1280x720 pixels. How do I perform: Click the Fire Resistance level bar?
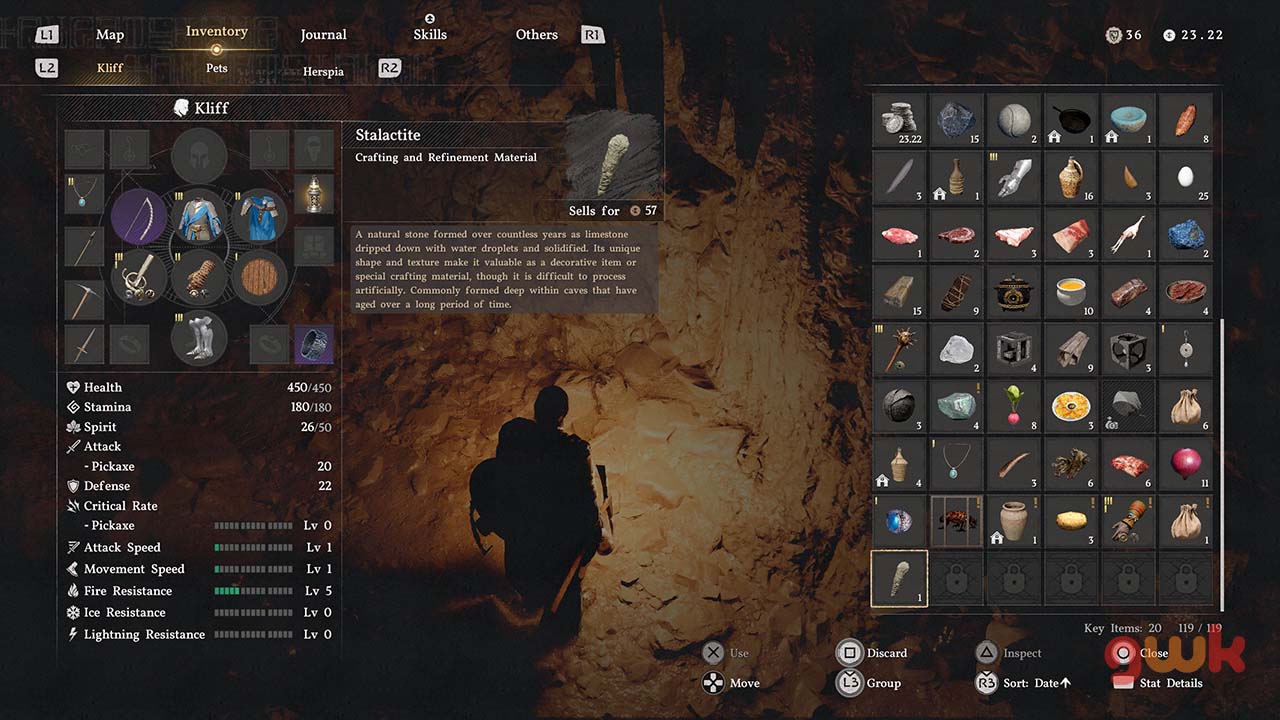(x=254, y=591)
